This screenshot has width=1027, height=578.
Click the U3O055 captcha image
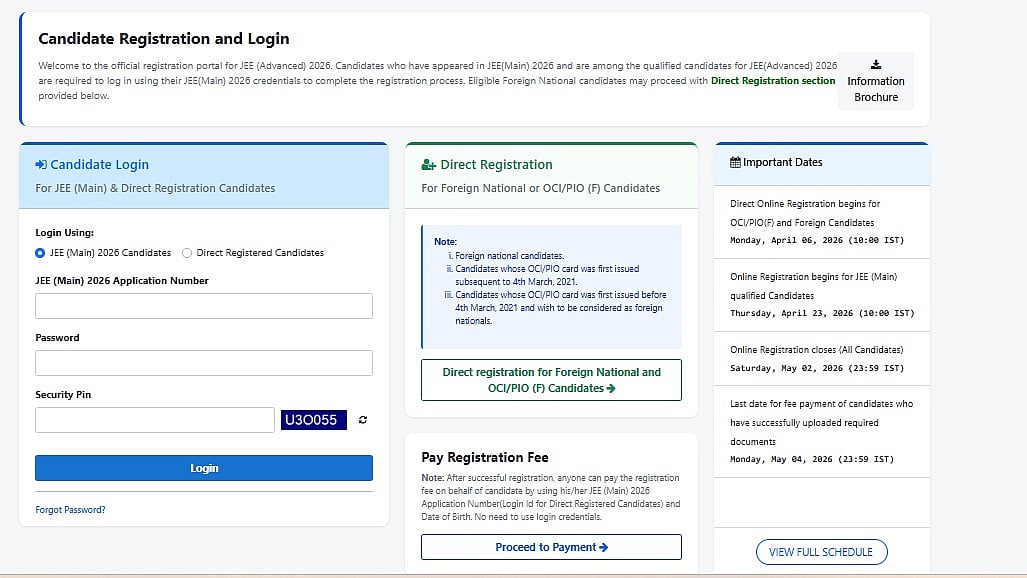pyautogui.click(x=314, y=420)
